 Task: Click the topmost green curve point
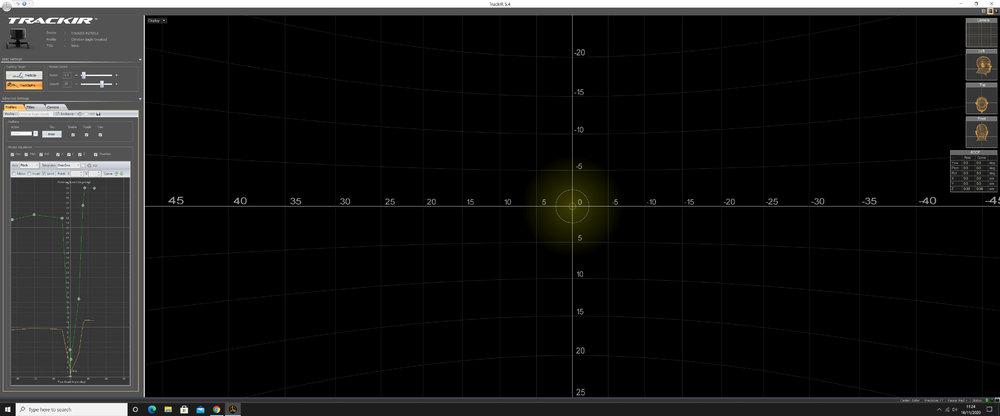[85, 188]
